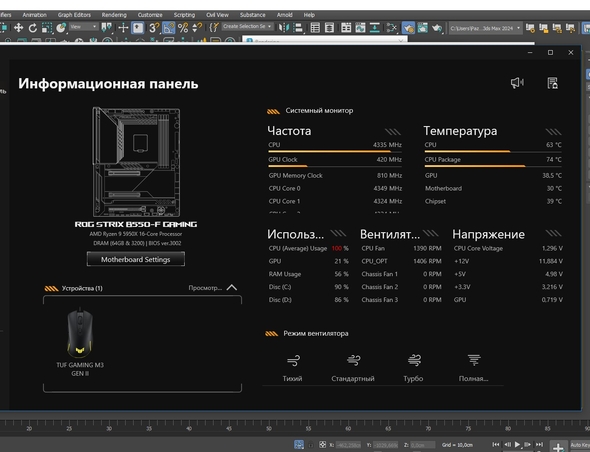Image resolution: width=590 pixels, height=452 pixels.
Task: Open the announcements megaphone icon
Action: click(x=517, y=83)
